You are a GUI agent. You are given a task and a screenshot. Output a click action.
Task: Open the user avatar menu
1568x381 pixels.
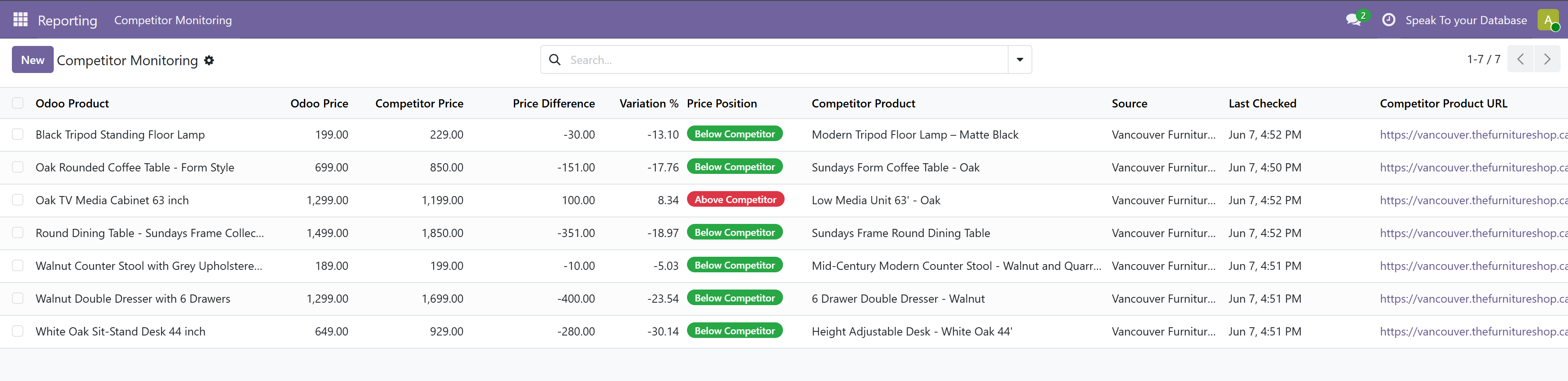[x=1548, y=19]
